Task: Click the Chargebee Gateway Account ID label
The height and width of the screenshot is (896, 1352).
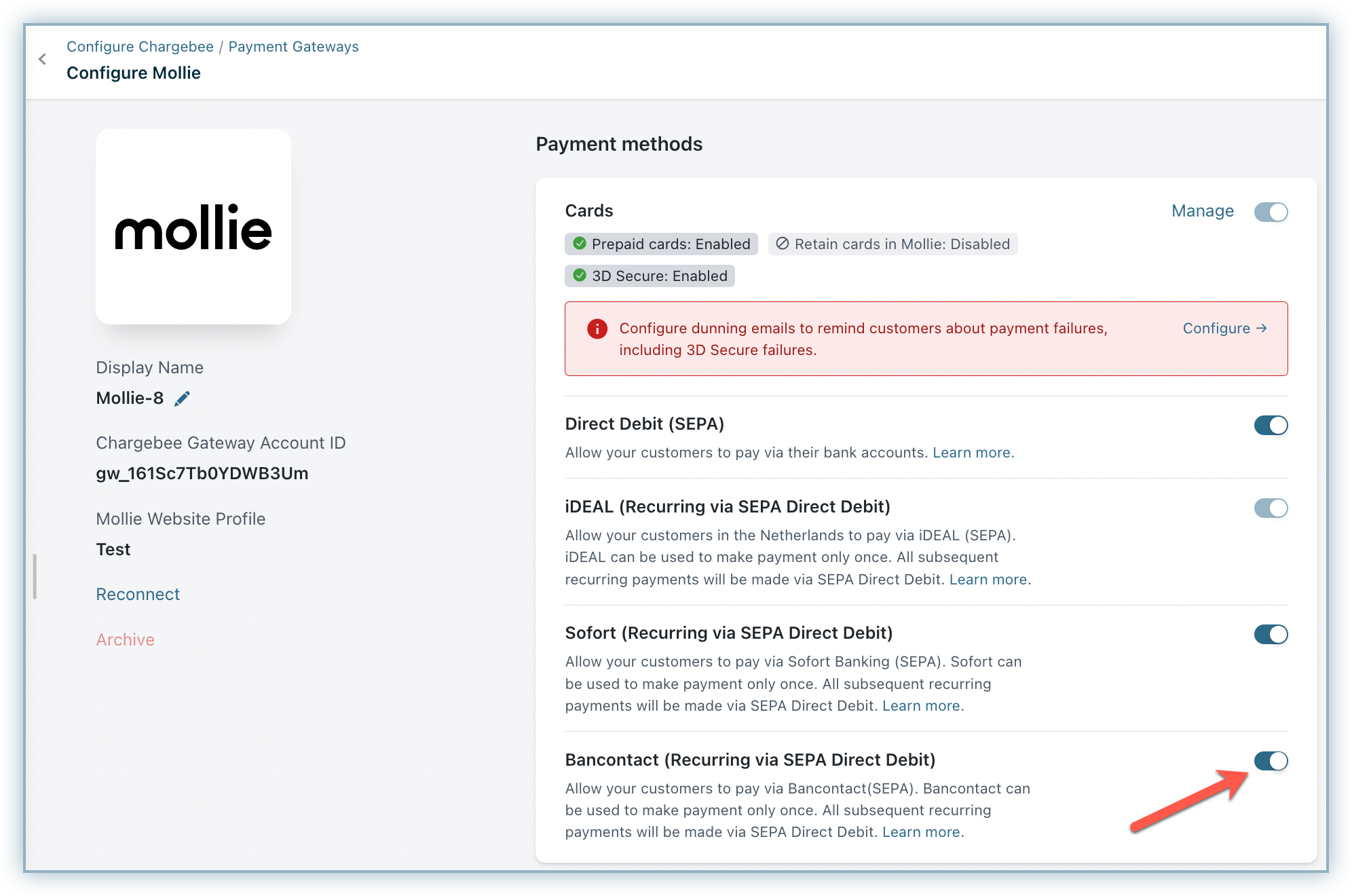Action: (x=221, y=443)
